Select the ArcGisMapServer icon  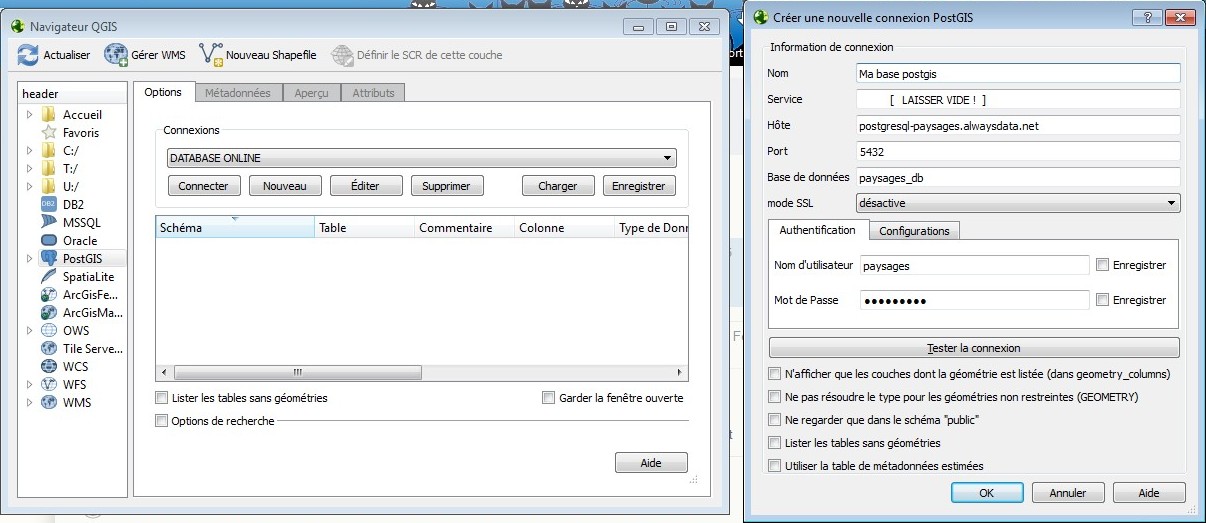(x=48, y=313)
